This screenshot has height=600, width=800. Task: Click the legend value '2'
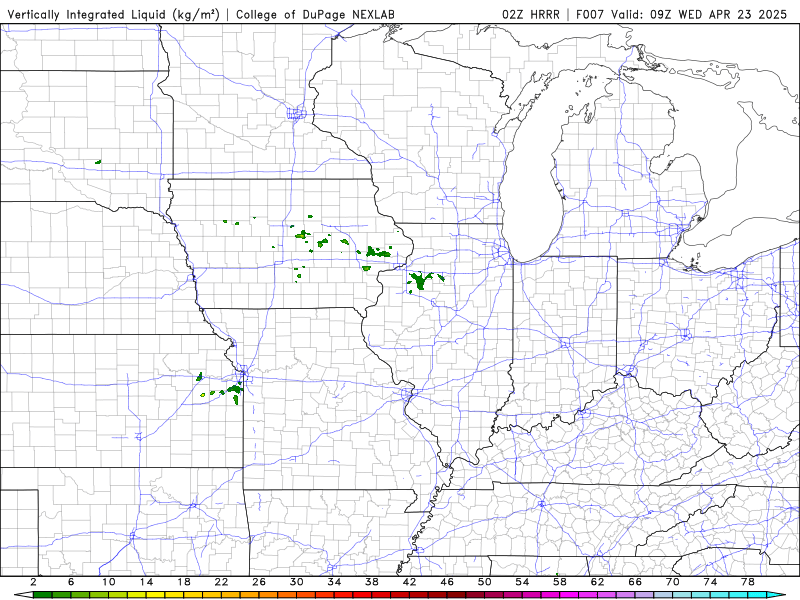pos(34,582)
